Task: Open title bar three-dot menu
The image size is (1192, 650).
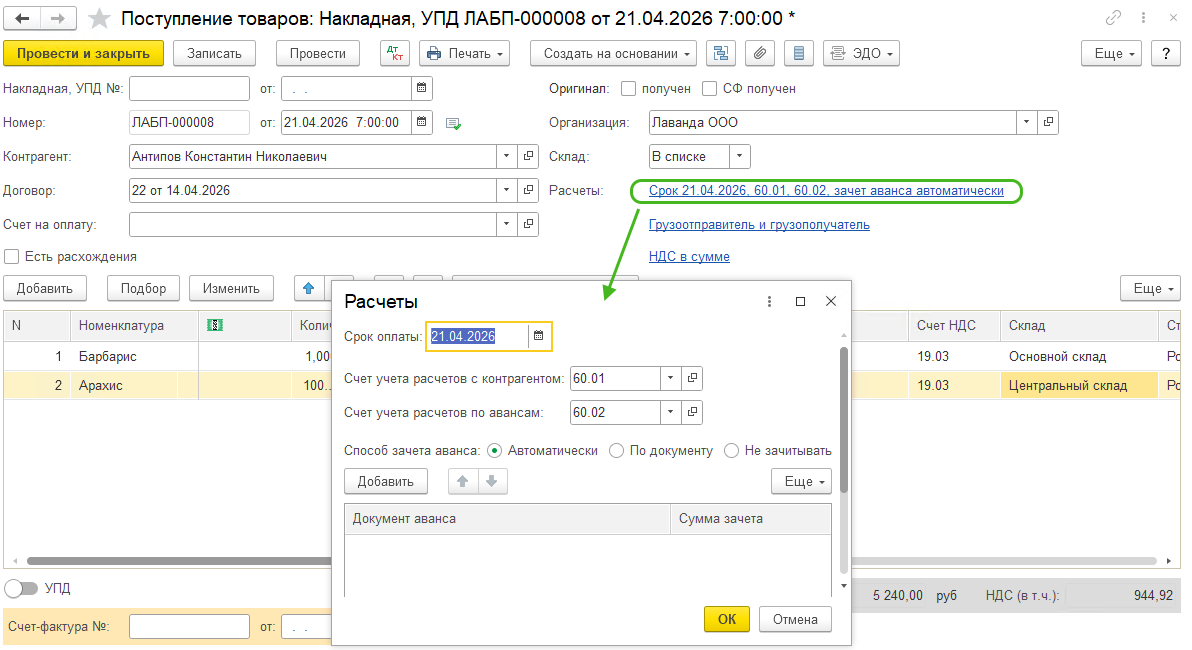Action: coord(1143,17)
